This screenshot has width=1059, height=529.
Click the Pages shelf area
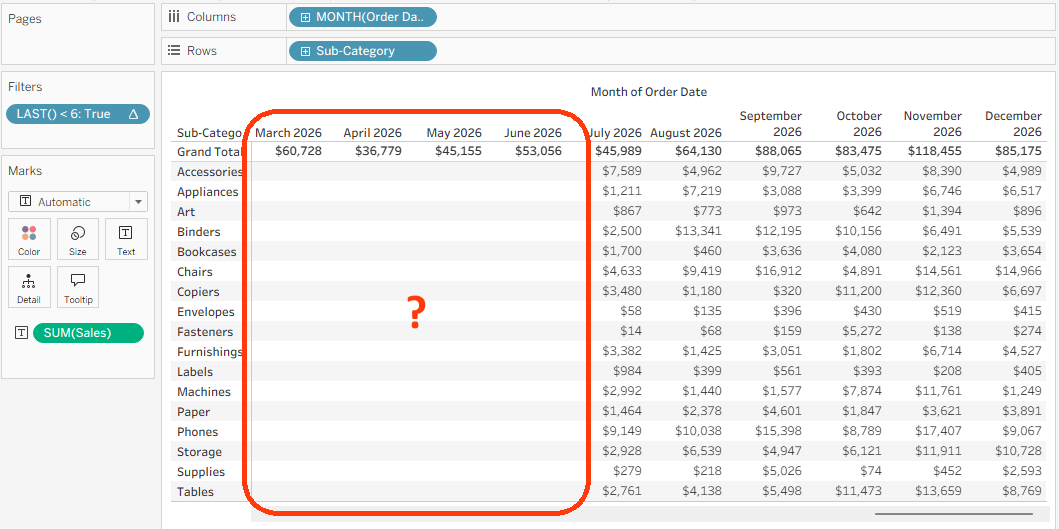click(x=78, y=34)
